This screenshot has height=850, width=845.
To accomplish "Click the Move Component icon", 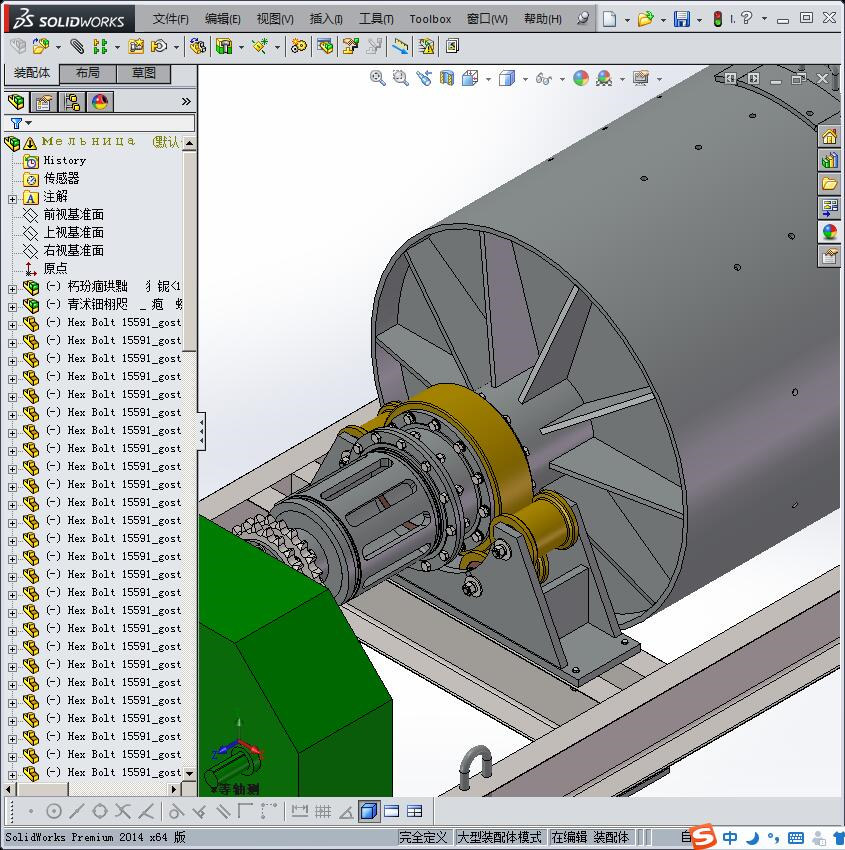I will (x=159, y=47).
